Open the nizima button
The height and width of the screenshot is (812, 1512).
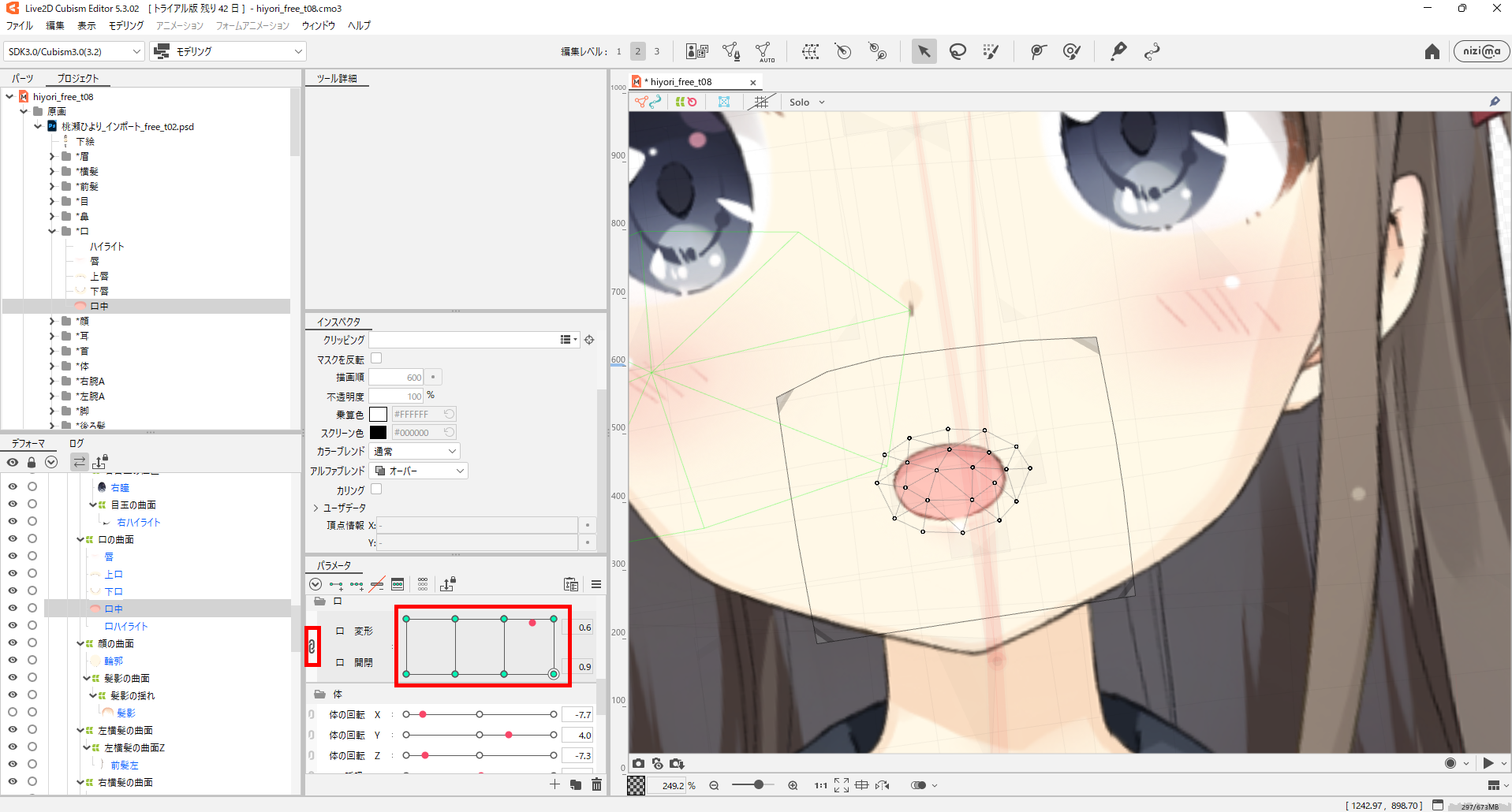tap(1481, 51)
